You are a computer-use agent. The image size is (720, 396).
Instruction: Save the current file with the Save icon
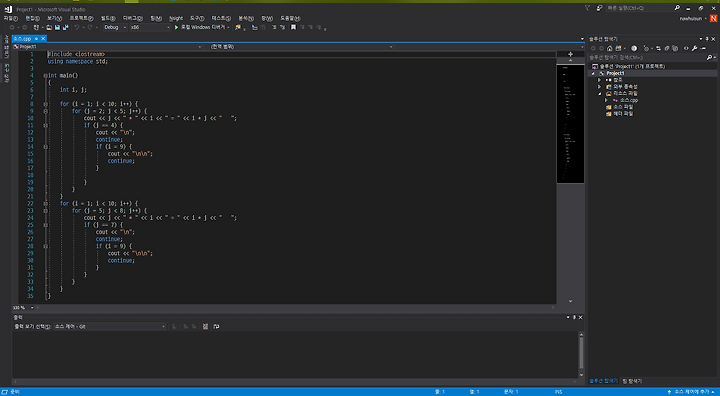[x=57, y=28]
